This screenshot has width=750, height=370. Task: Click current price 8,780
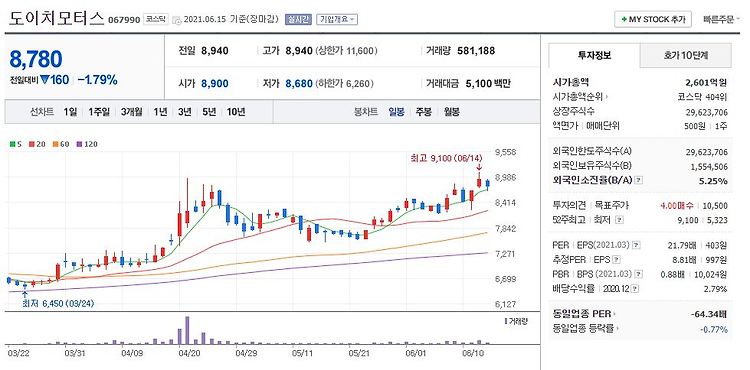click(36, 59)
